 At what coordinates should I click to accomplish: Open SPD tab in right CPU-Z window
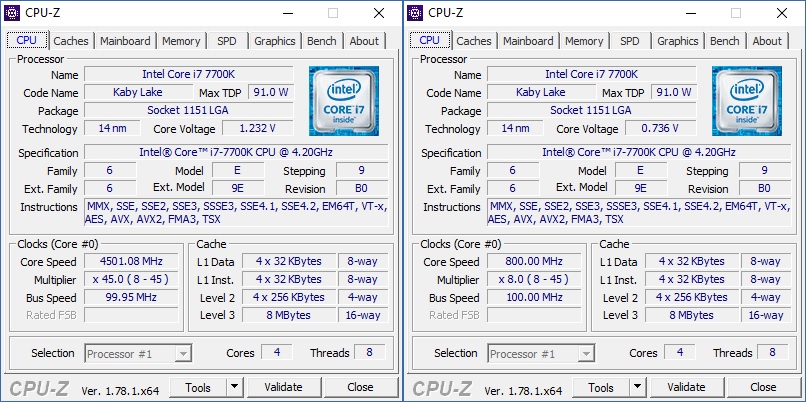click(630, 41)
